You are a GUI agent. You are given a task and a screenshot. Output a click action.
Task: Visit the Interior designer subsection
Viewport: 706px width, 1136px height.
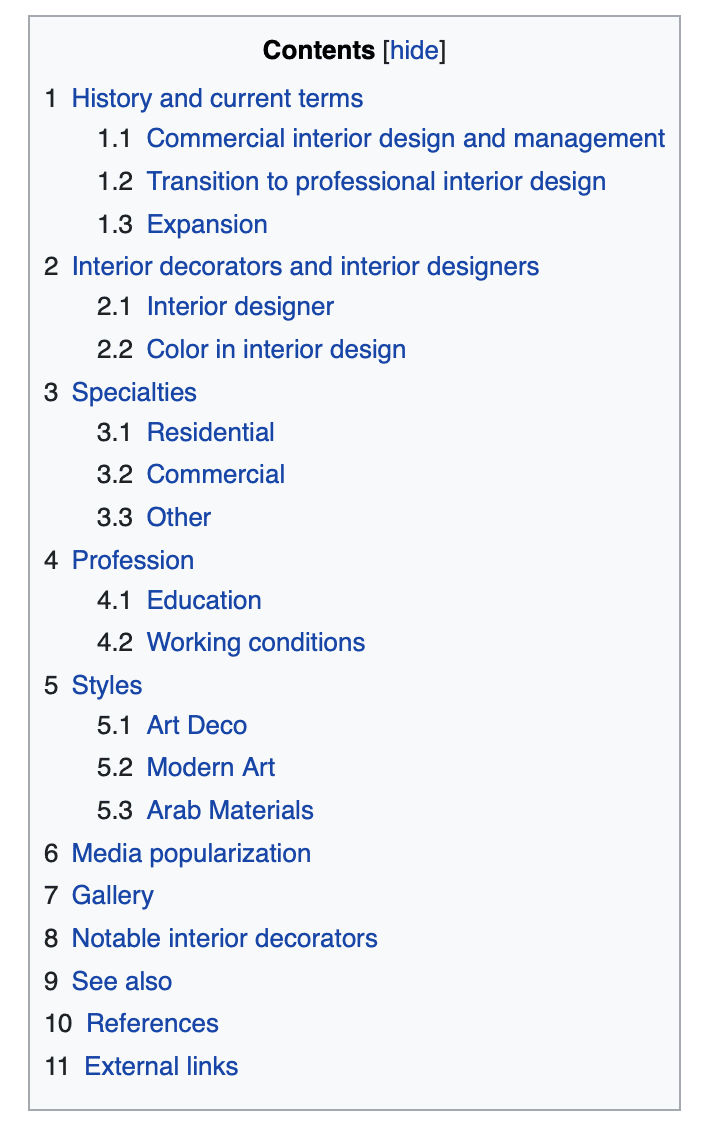coord(239,306)
